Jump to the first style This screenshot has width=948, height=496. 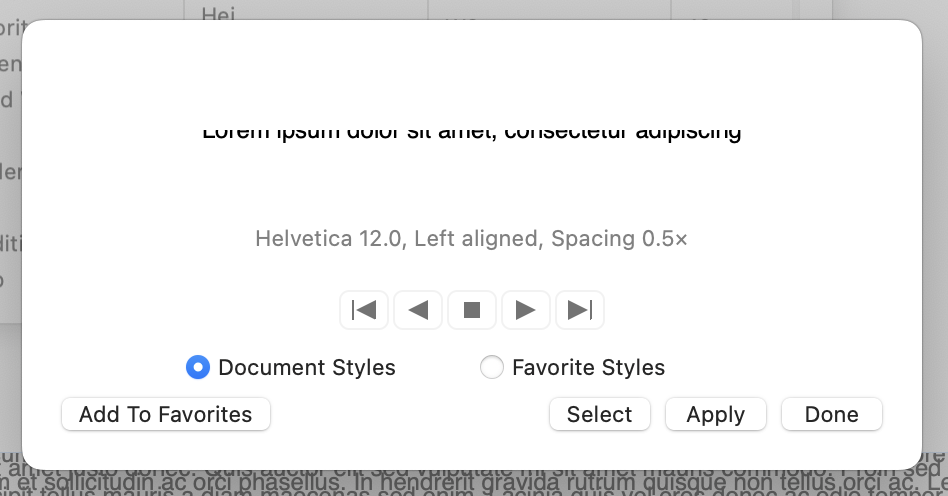365,310
